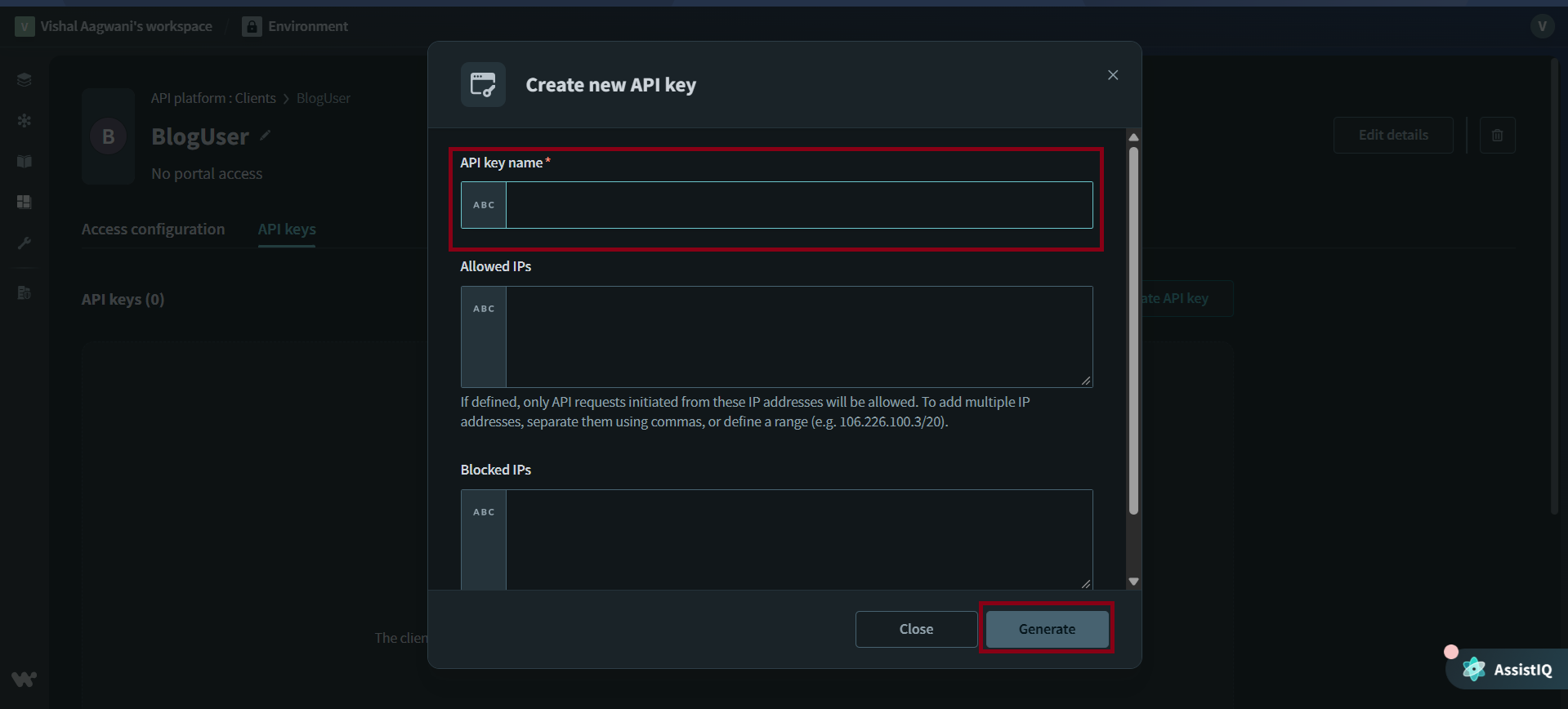Image resolution: width=1568 pixels, height=709 pixels.
Task: Select the API keys tab
Action: [x=286, y=230]
